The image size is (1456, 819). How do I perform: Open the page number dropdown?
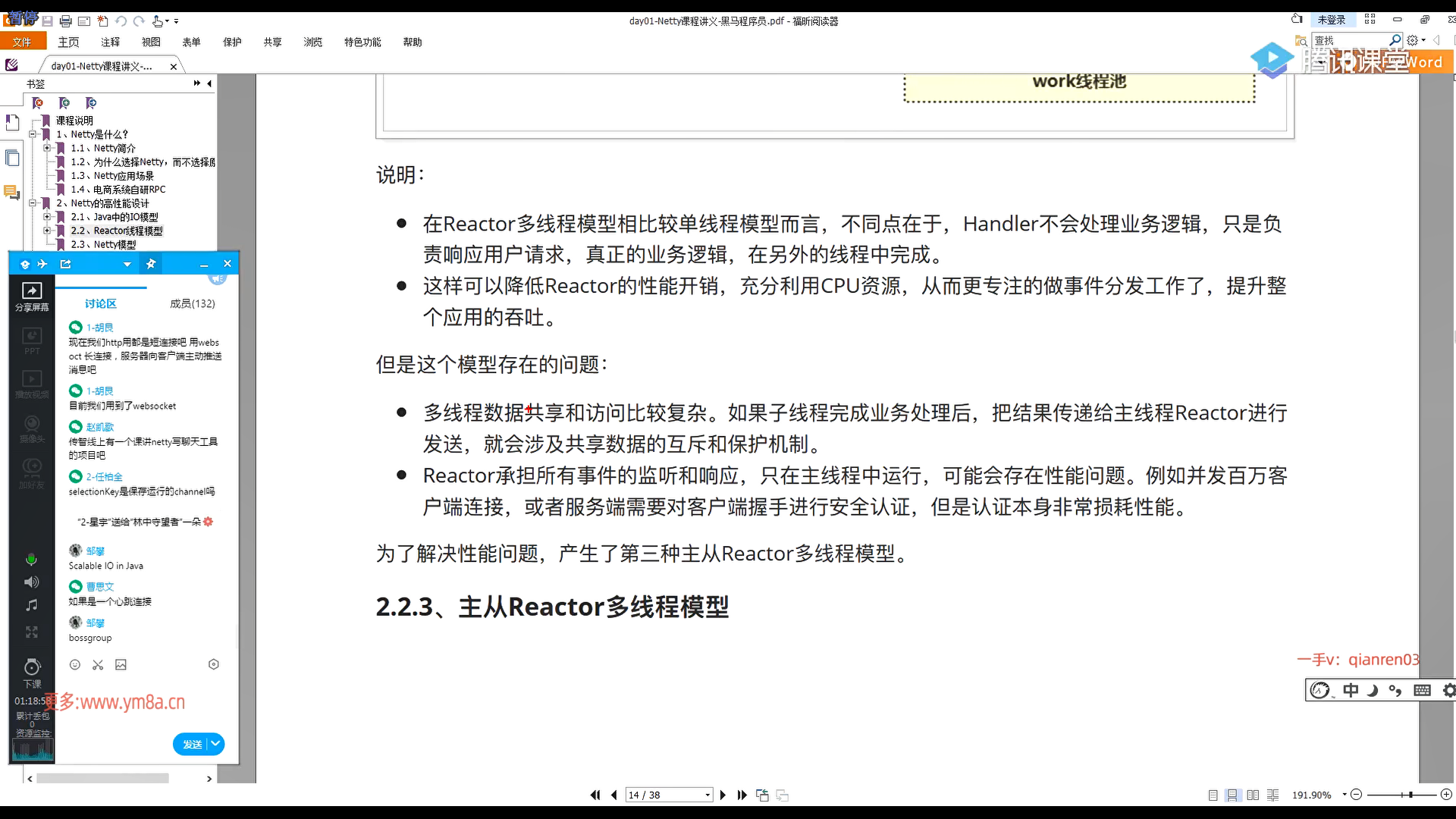pos(708,795)
